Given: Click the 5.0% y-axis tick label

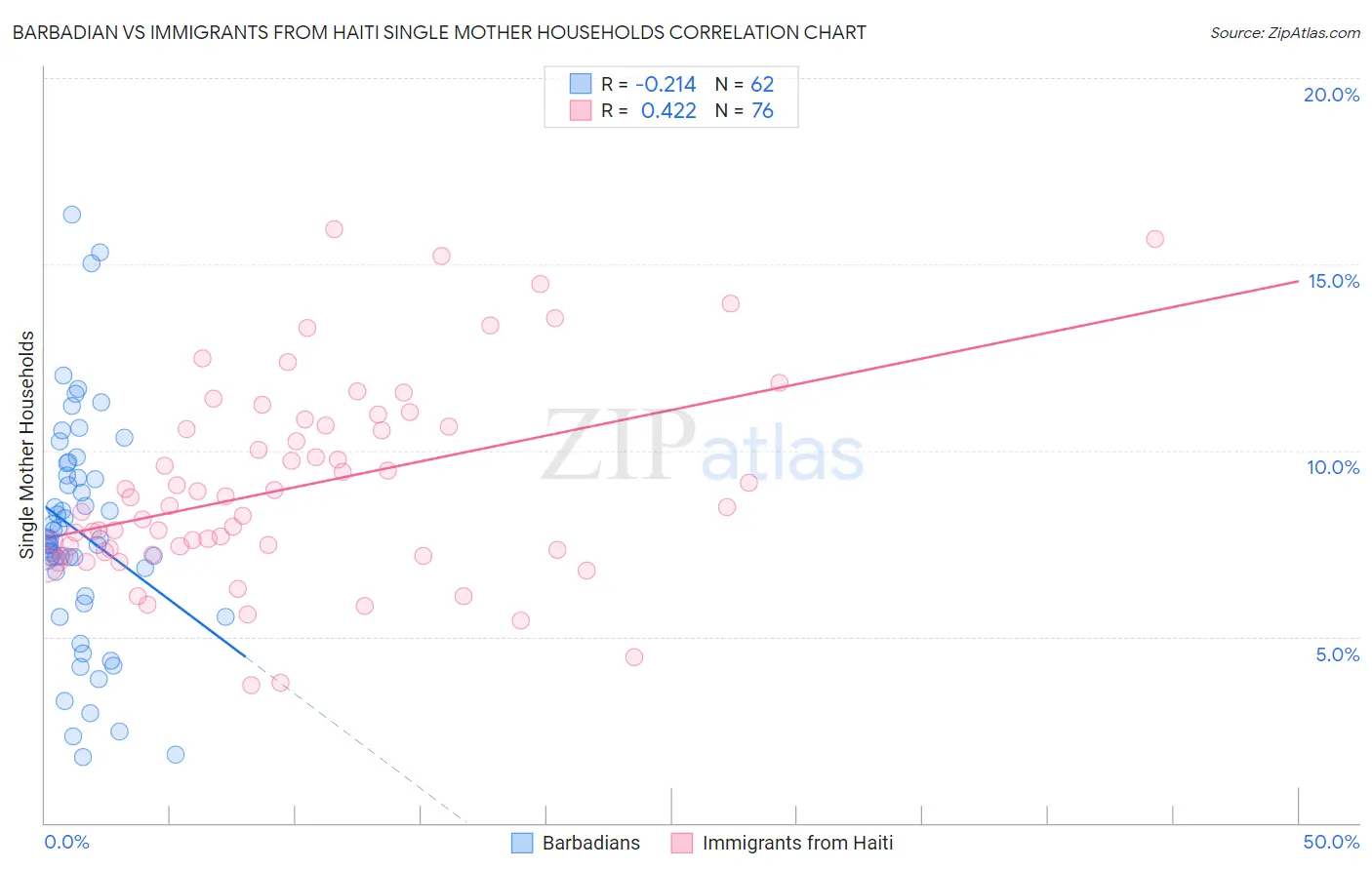Looking at the screenshot, I should click(1337, 654).
